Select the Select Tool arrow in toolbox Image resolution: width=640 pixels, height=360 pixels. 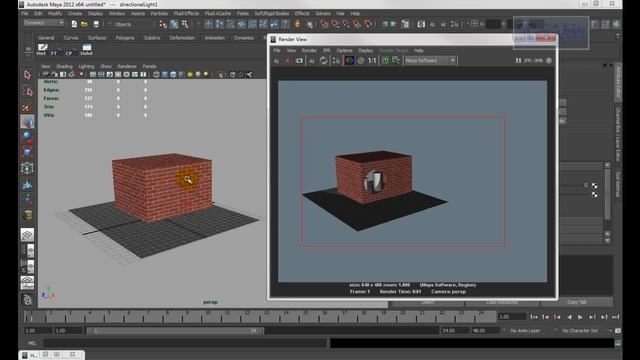tap(27, 75)
